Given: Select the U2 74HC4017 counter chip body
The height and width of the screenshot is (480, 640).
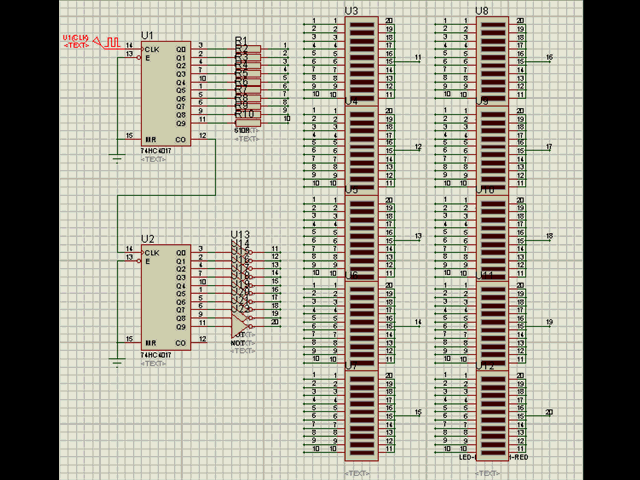Looking at the screenshot, I should (x=166, y=297).
